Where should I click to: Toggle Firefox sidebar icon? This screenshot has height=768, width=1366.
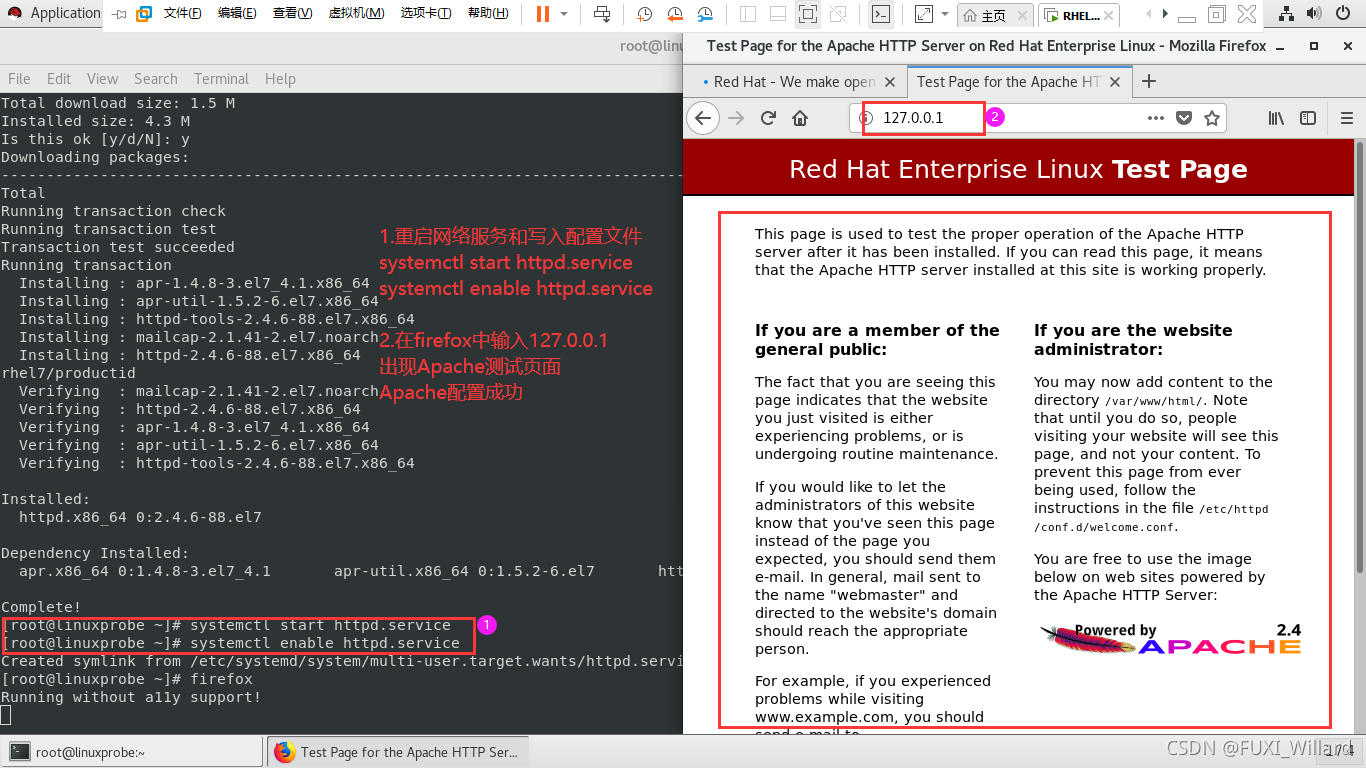click(x=1308, y=118)
